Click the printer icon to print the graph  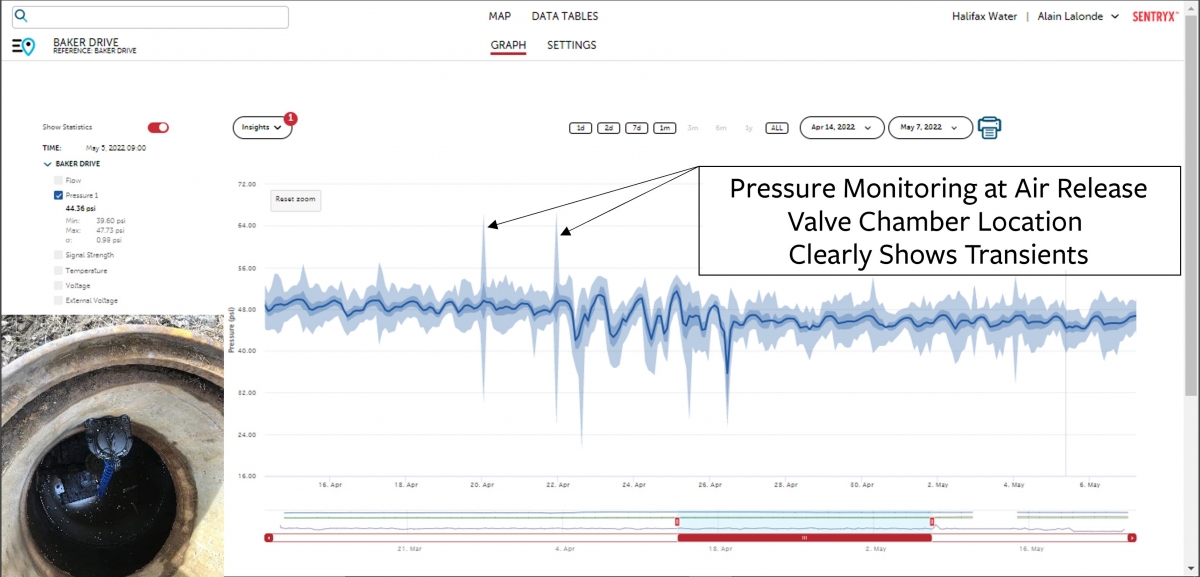990,127
